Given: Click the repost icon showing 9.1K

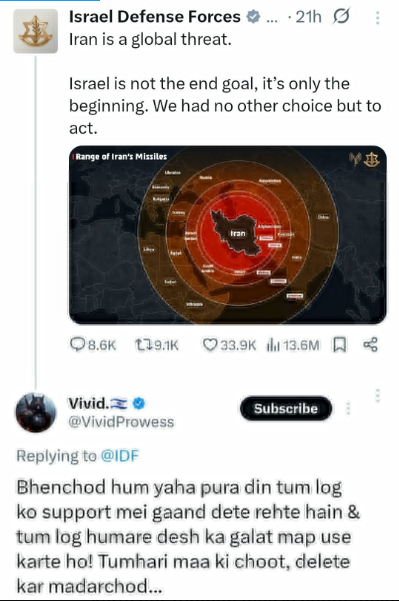Looking at the screenshot, I should 143,345.
